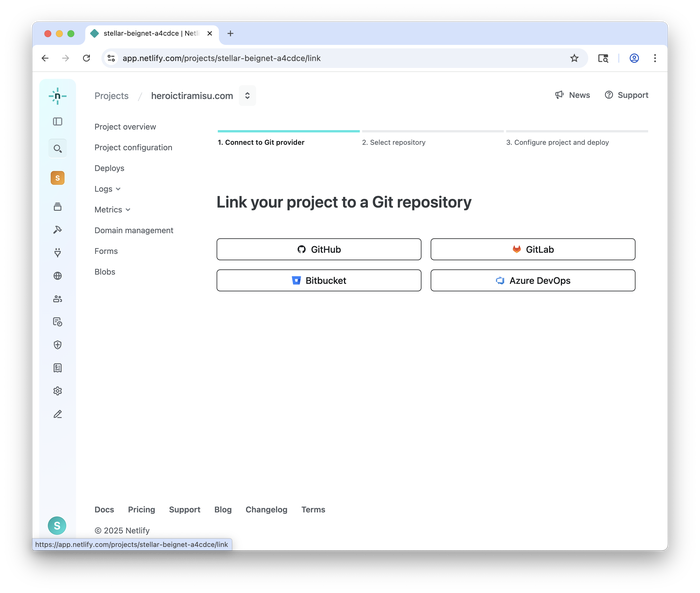Open the gear team settings icon
Viewport: 700px width, 593px height.
point(58,391)
